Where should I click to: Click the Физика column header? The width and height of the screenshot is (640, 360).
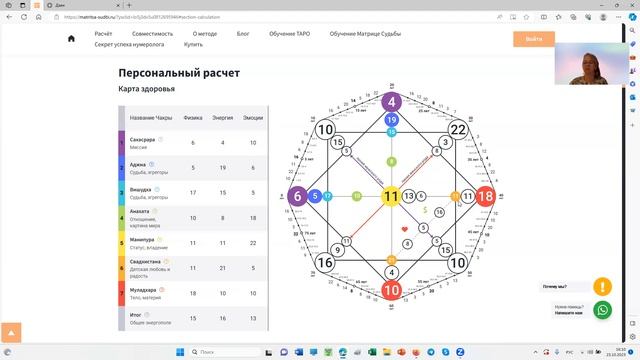[193, 118]
